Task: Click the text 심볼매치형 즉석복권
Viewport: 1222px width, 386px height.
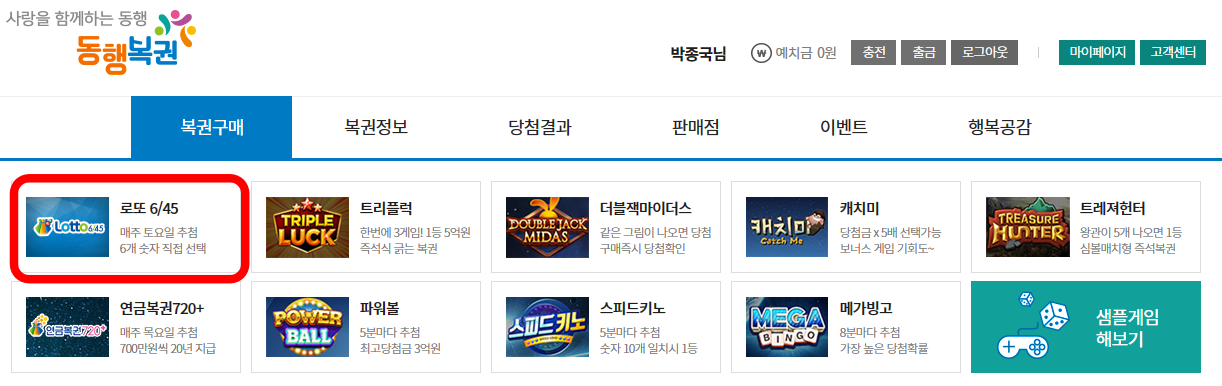Action: [1128, 248]
